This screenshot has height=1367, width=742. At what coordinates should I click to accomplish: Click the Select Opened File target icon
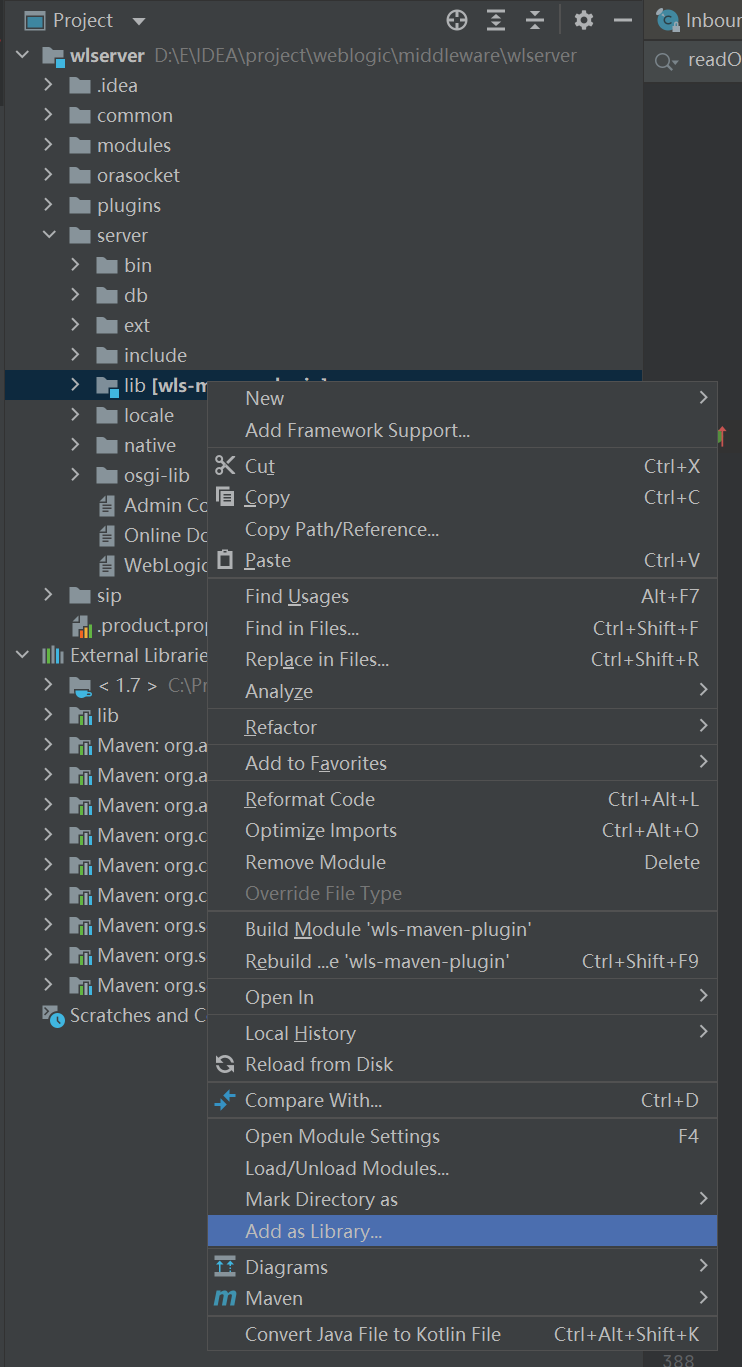[x=457, y=20]
